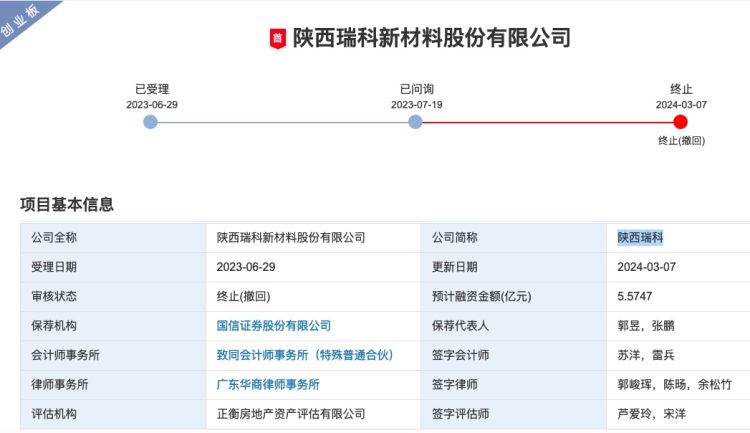Click the 会计师事务所 label cell
The height and width of the screenshot is (433, 750).
[x=113, y=355]
